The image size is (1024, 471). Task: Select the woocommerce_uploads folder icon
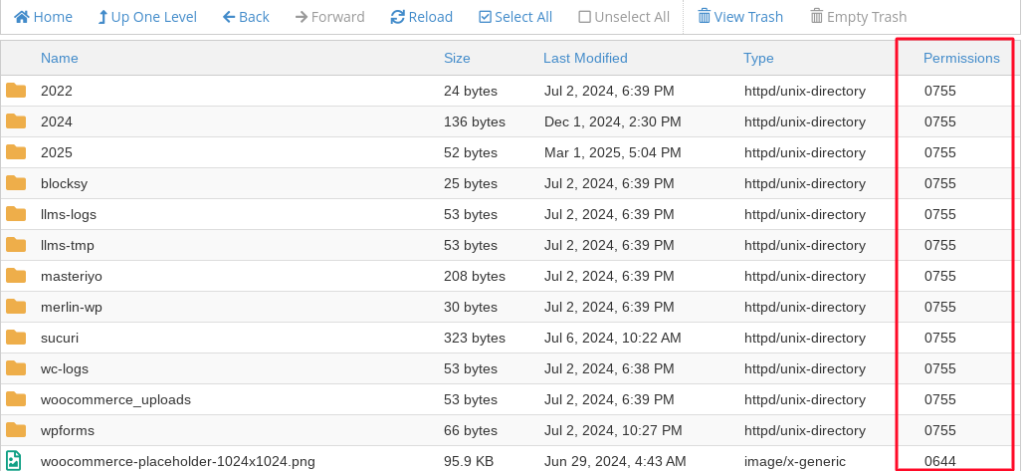point(16,399)
